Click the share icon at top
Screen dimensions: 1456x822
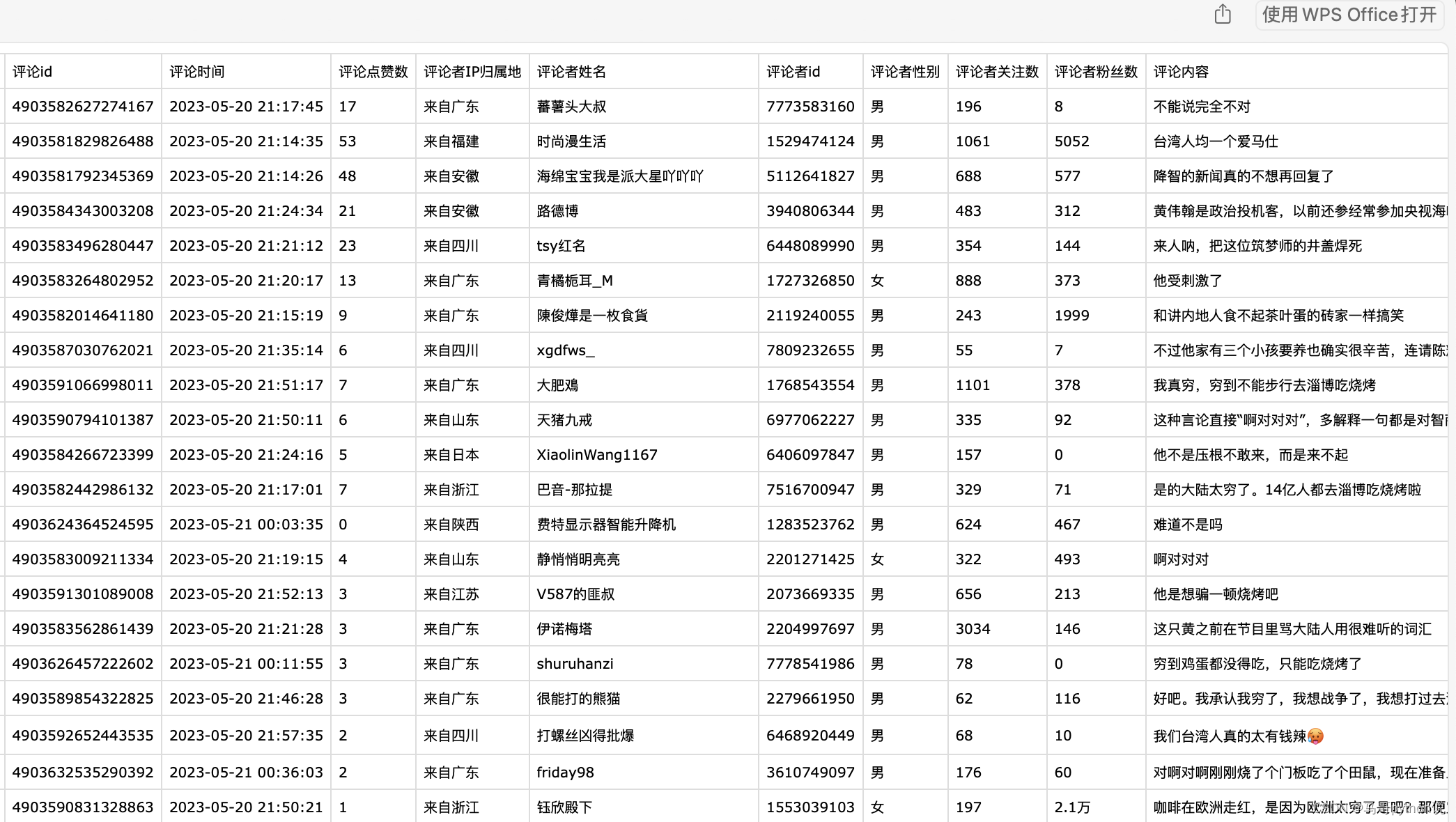[x=1223, y=14]
